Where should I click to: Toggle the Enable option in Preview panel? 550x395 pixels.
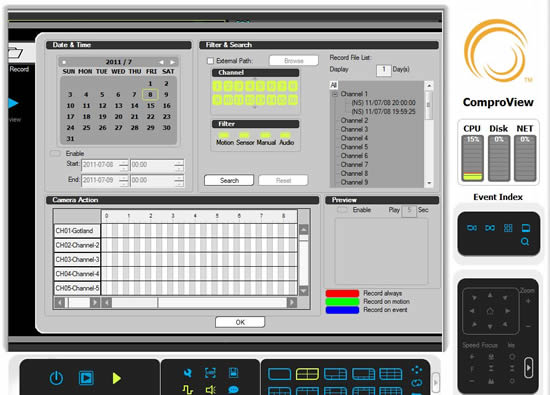(x=342, y=210)
